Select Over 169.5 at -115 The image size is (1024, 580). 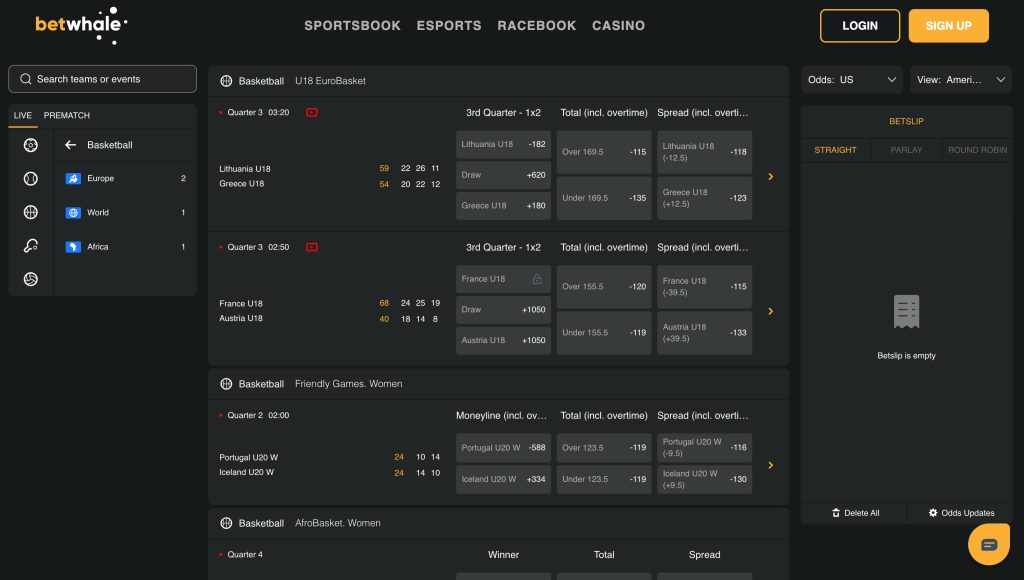coord(603,152)
